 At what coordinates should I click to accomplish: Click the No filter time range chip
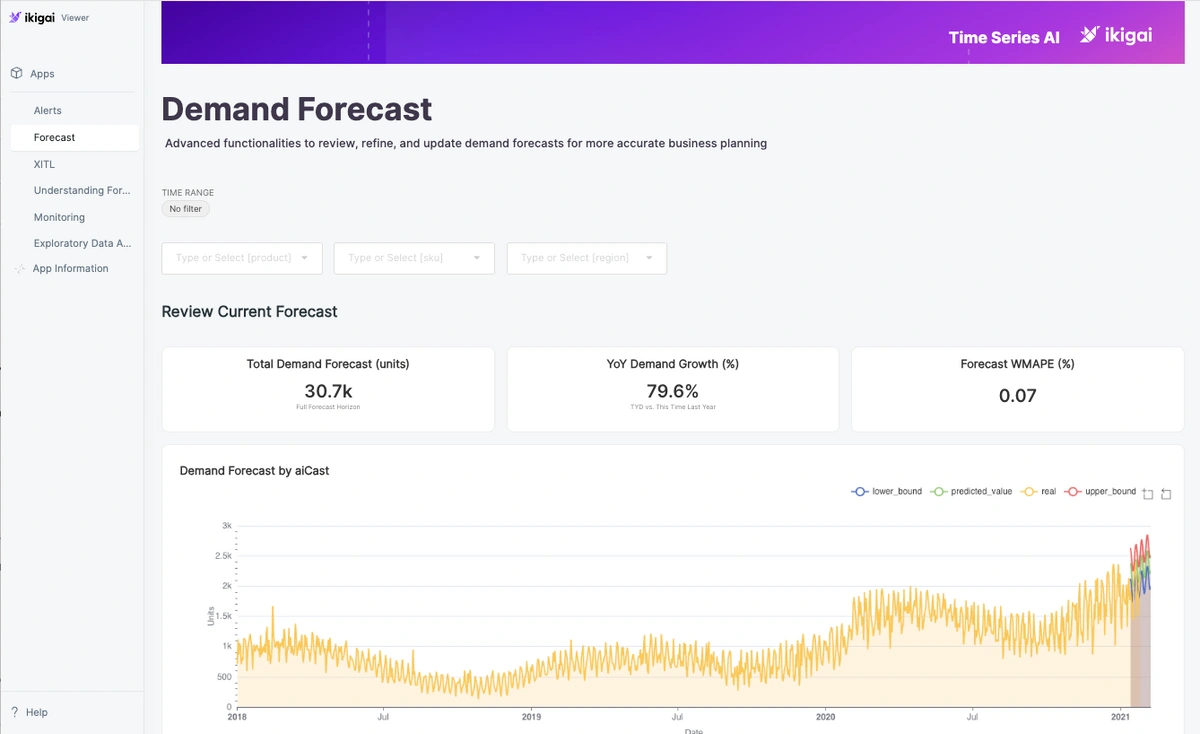186,209
